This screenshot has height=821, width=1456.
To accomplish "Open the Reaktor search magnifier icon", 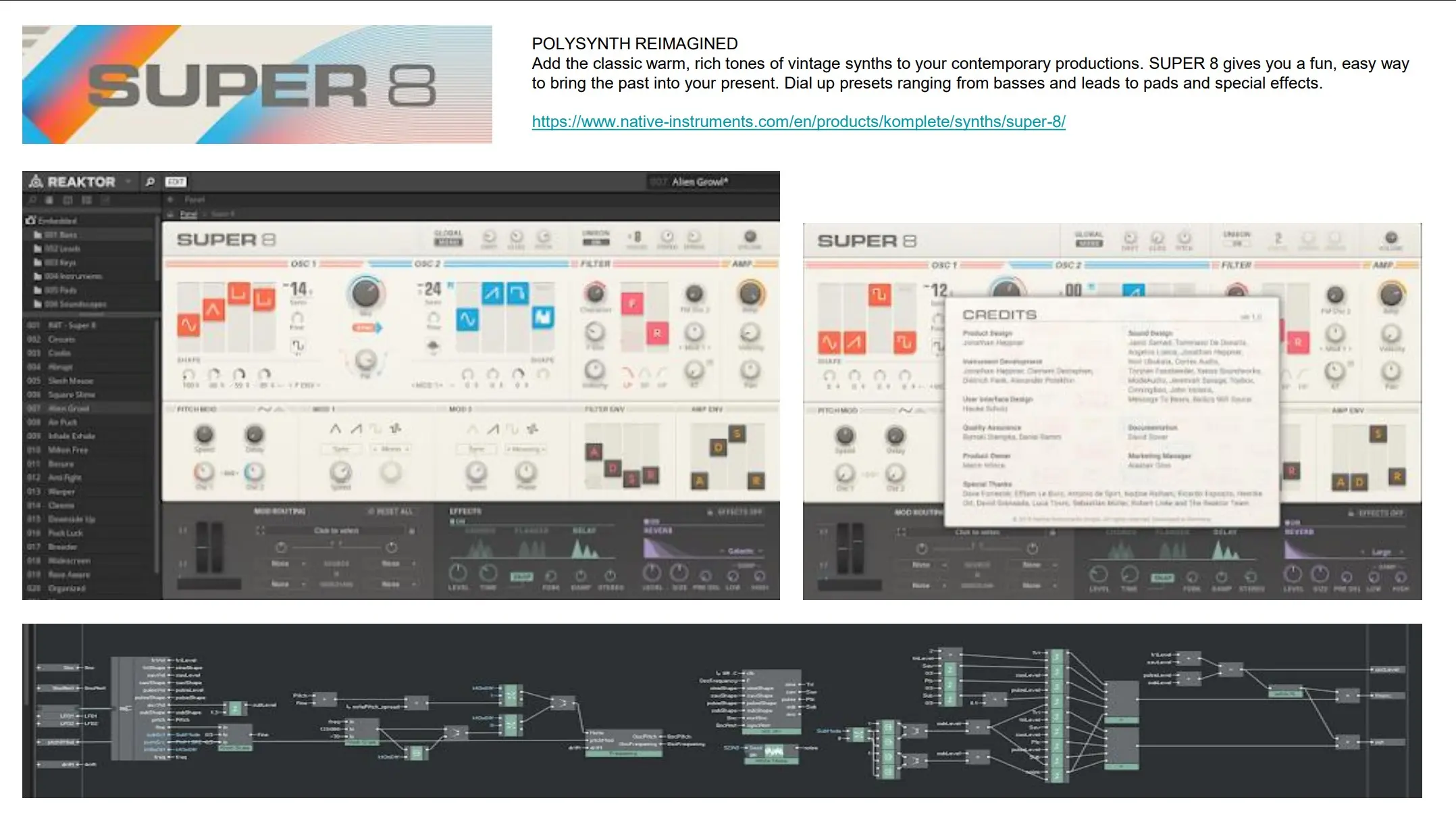I will coord(150,182).
